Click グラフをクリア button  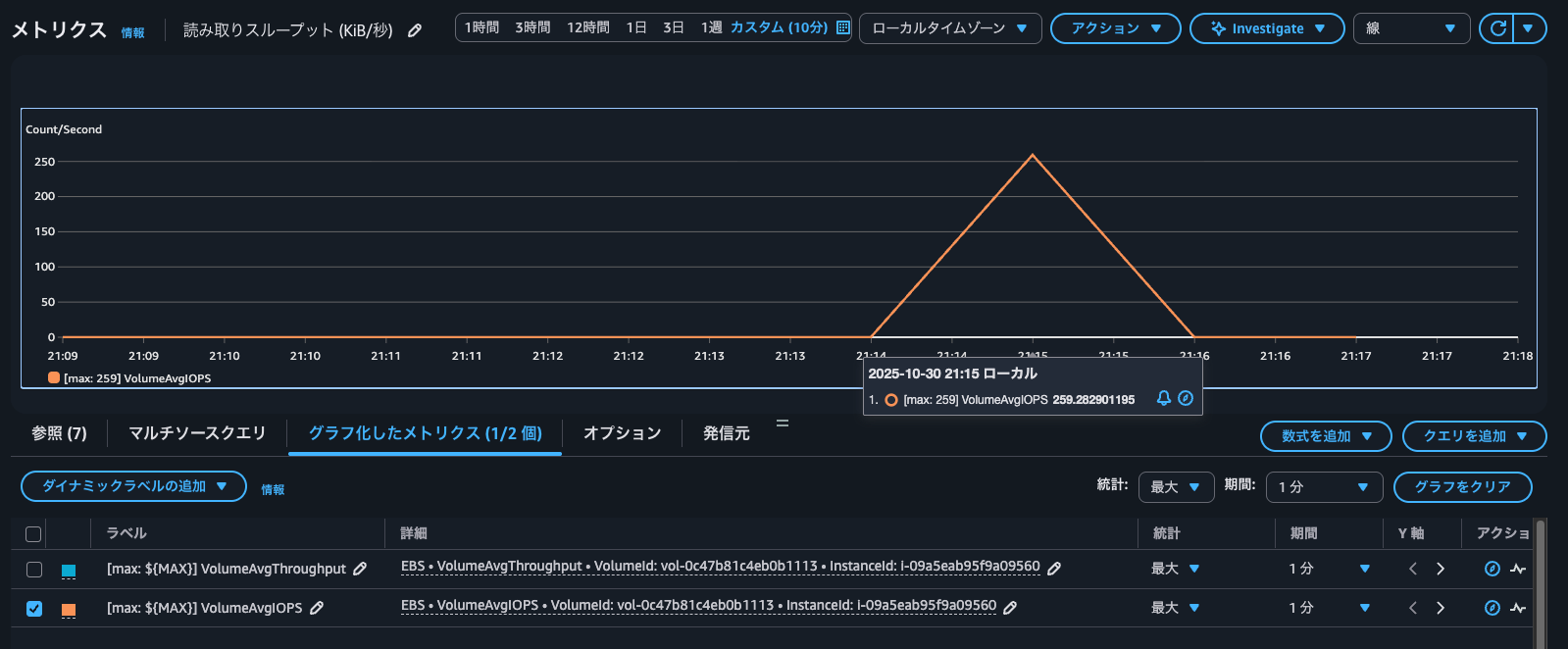[1462, 486]
